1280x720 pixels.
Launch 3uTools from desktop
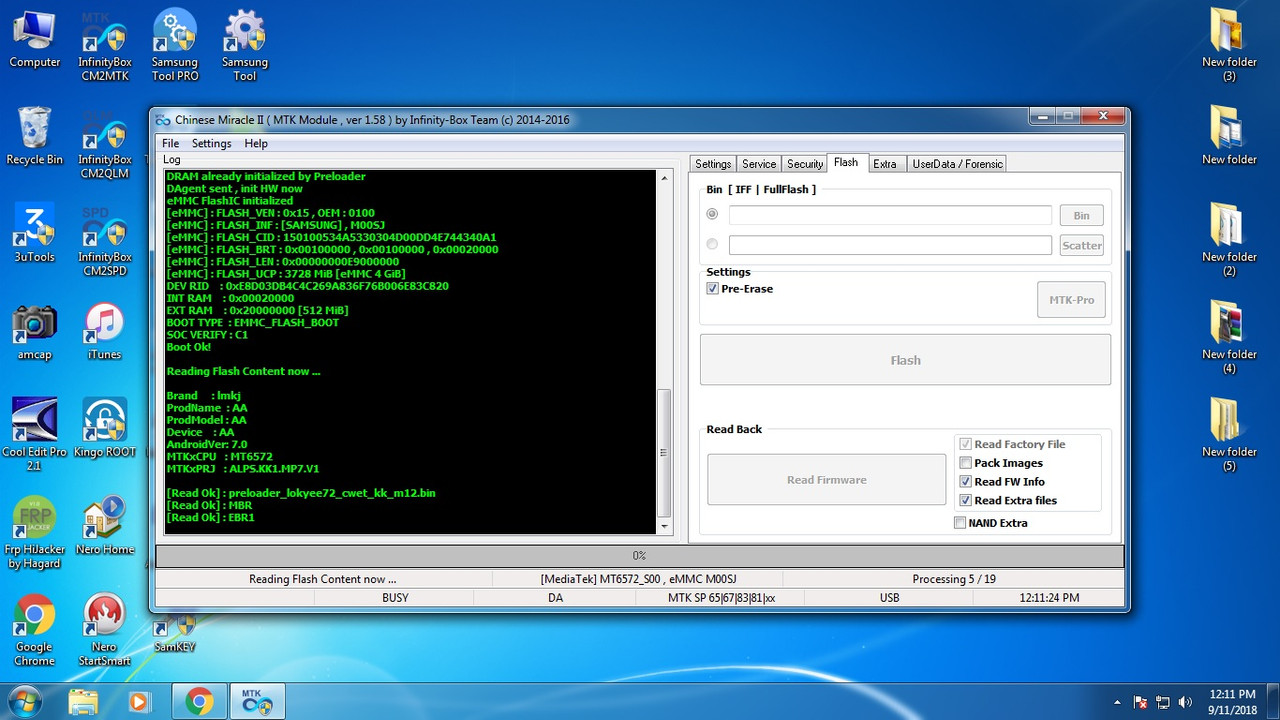34,234
